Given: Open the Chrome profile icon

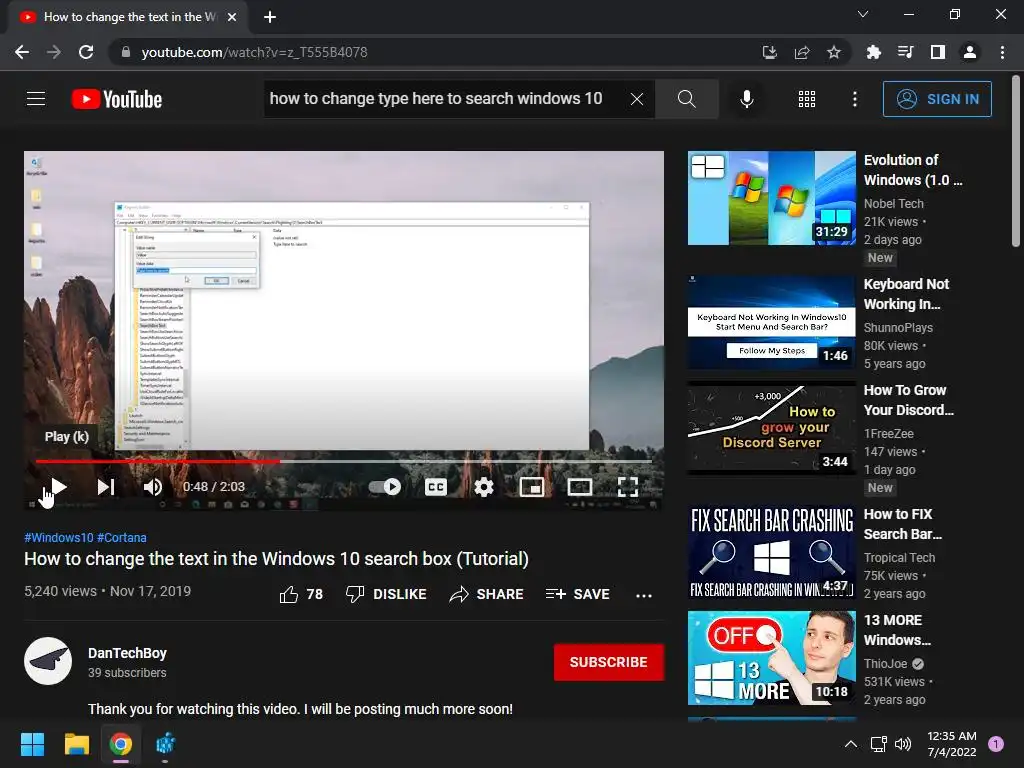Looking at the screenshot, I should (x=970, y=52).
